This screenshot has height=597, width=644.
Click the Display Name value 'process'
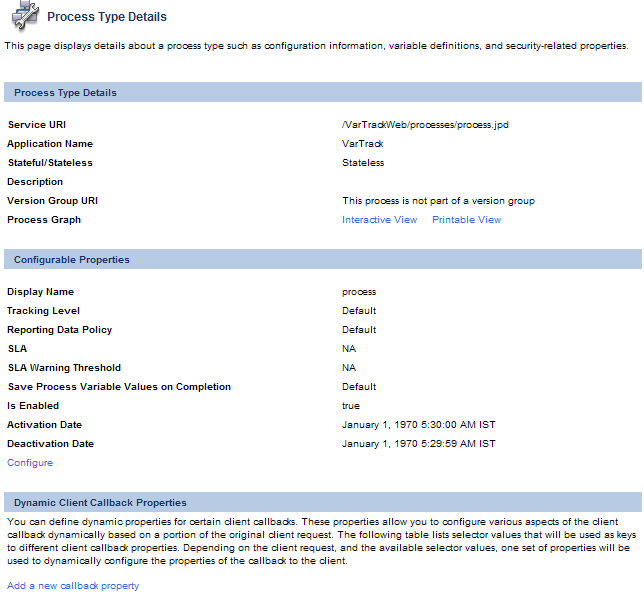tap(359, 292)
